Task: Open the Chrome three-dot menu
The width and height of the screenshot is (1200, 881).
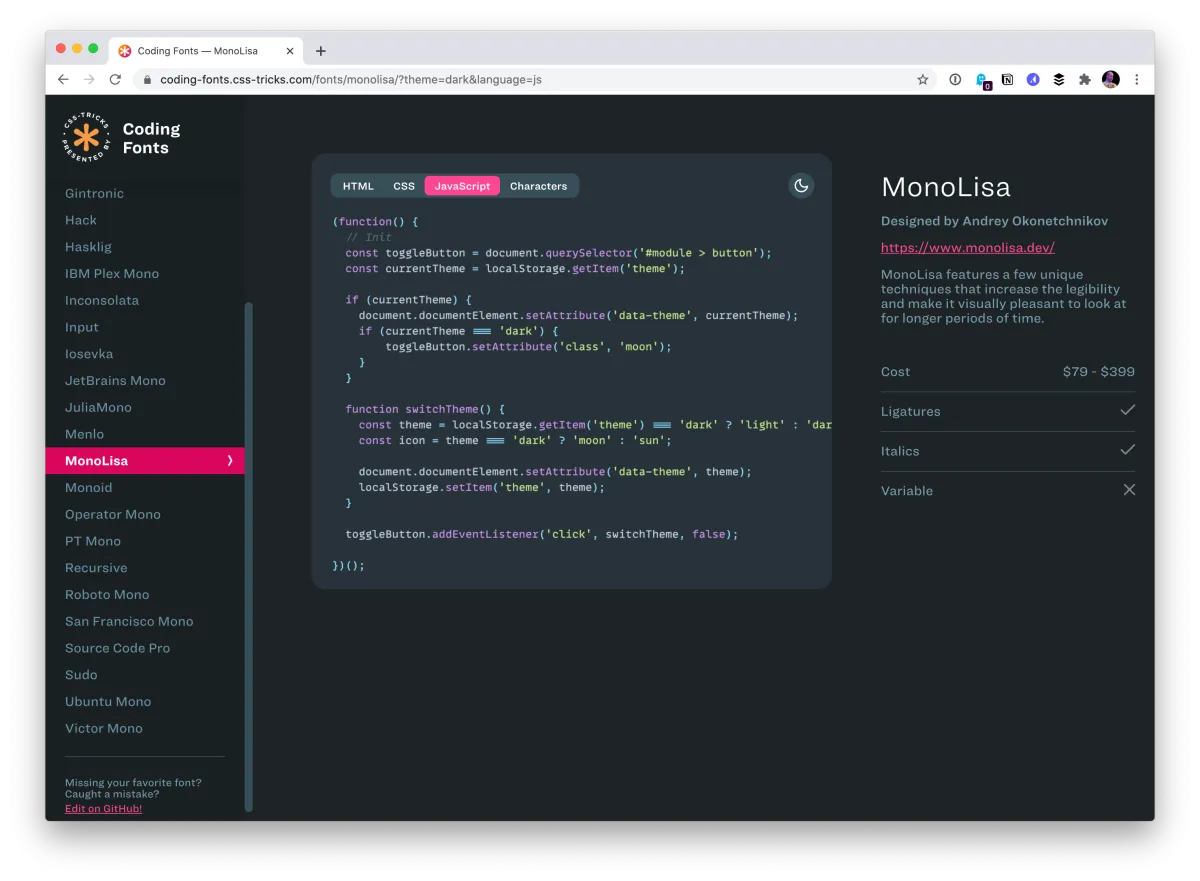Action: click(1137, 80)
